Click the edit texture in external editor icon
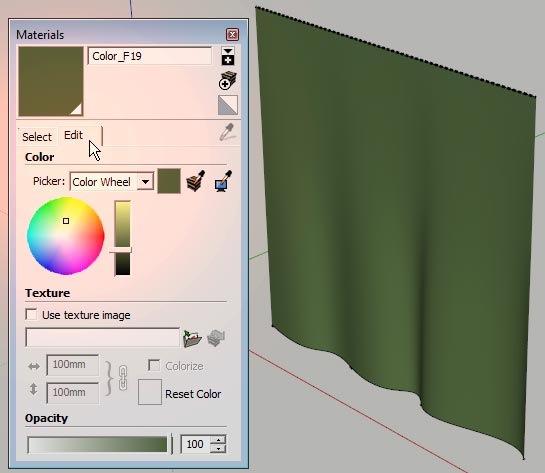545x473 pixels. pyautogui.click(x=216, y=338)
